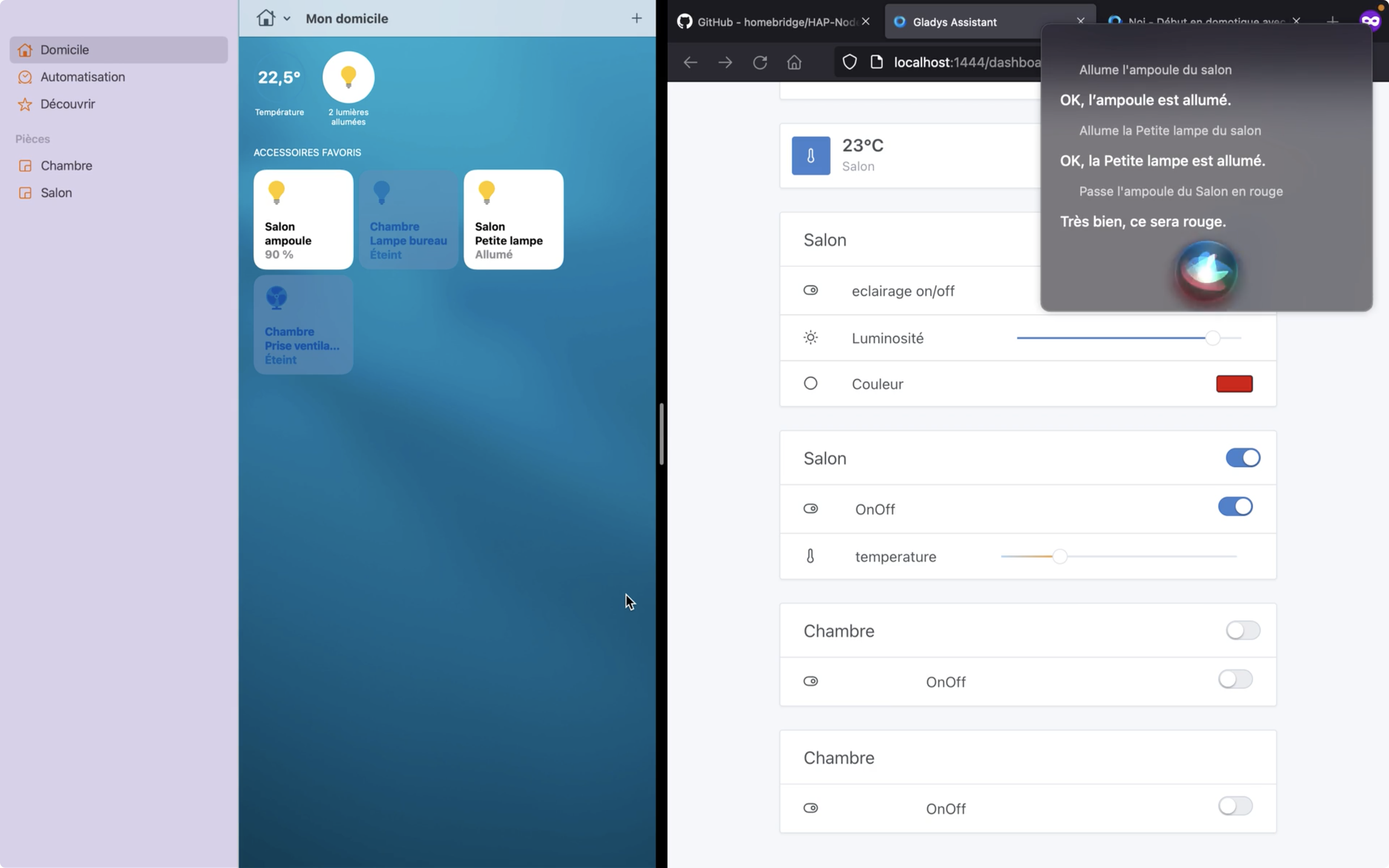The width and height of the screenshot is (1389, 868).
Task: Click the Salon ampoule bulb icon
Action: (x=277, y=192)
